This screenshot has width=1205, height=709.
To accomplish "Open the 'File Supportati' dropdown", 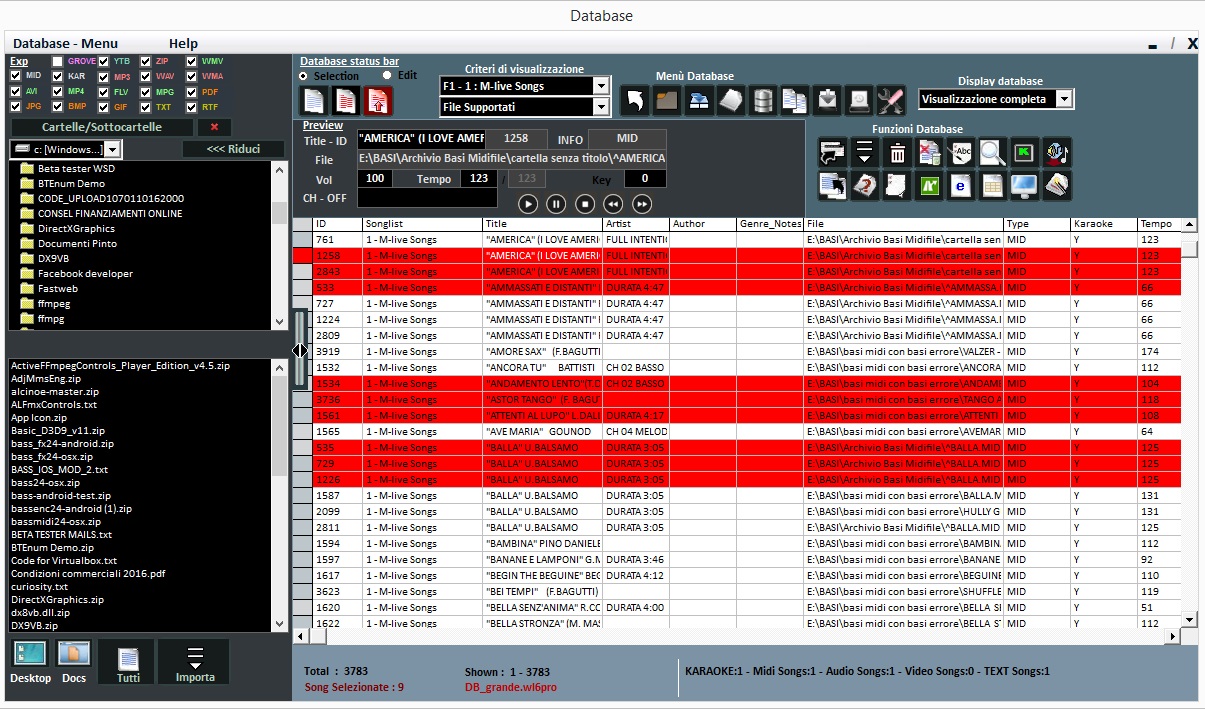I will [x=601, y=107].
